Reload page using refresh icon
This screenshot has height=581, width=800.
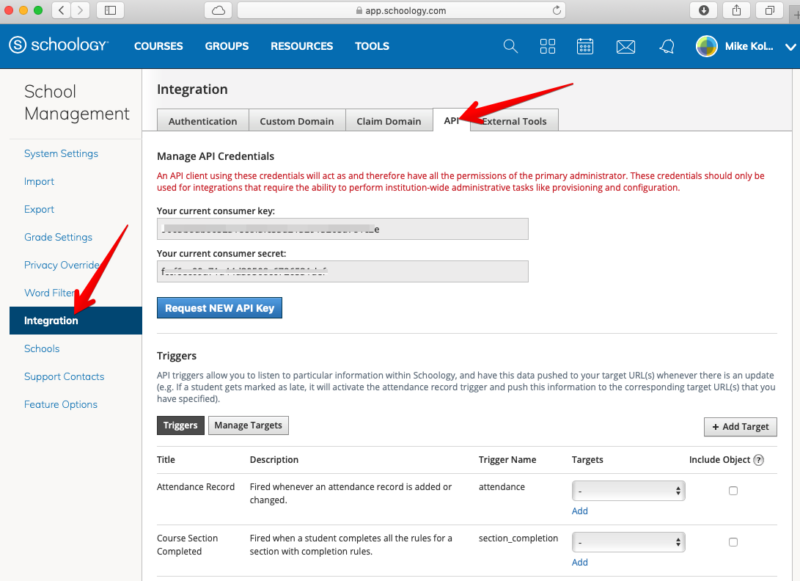(x=557, y=10)
